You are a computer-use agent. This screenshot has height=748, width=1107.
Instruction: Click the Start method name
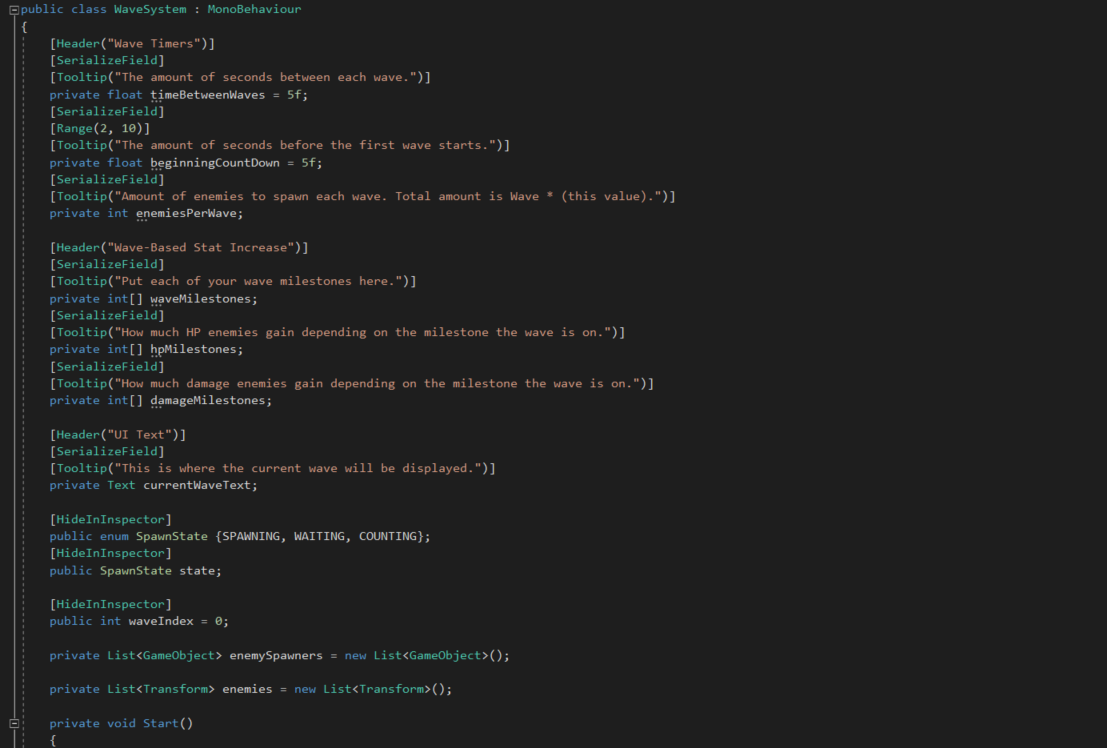coord(161,723)
